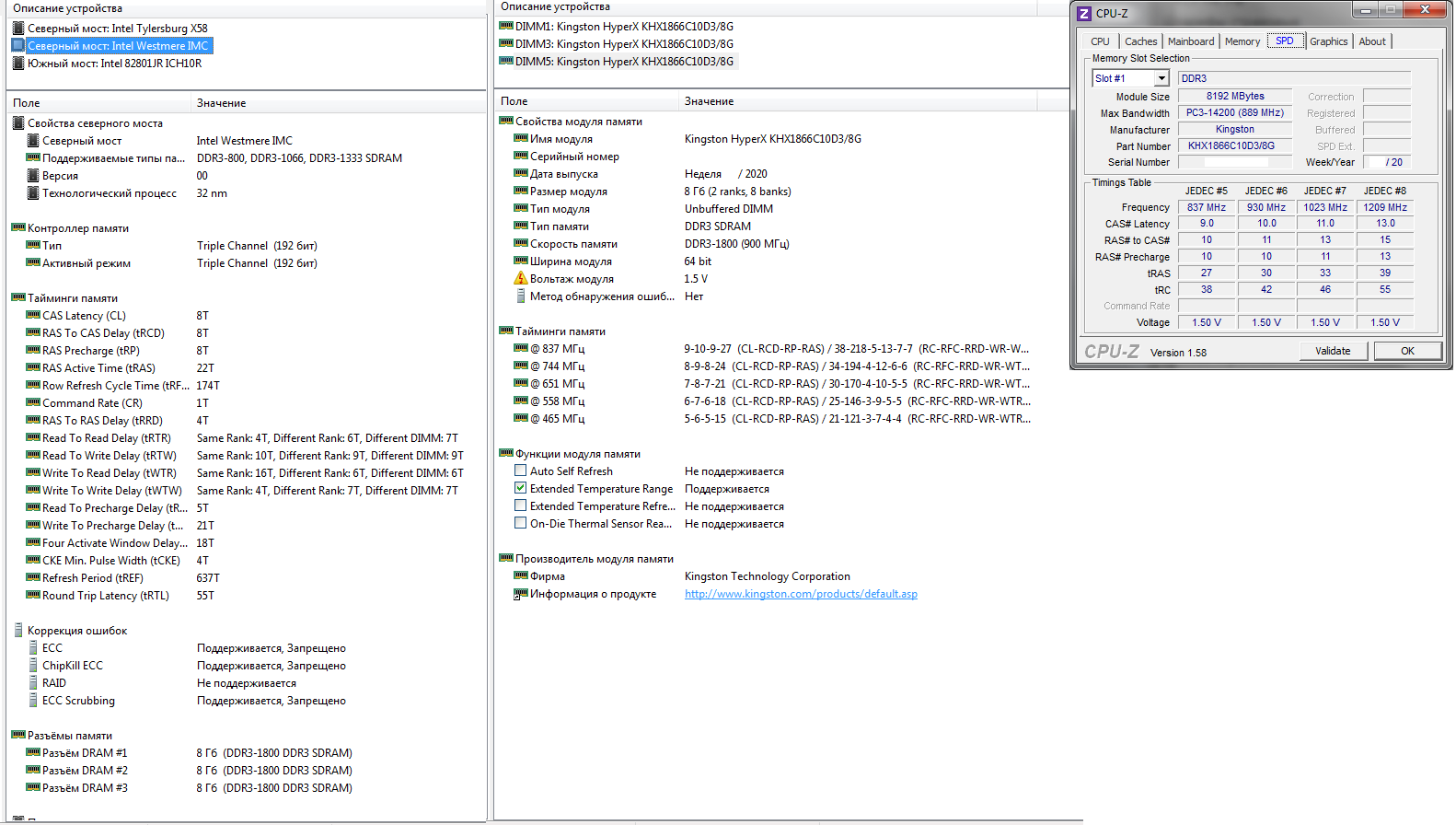The image size is (1456, 825).
Task: Open the Mainboard tab in CPU-Z
Action: [1191, 41]
